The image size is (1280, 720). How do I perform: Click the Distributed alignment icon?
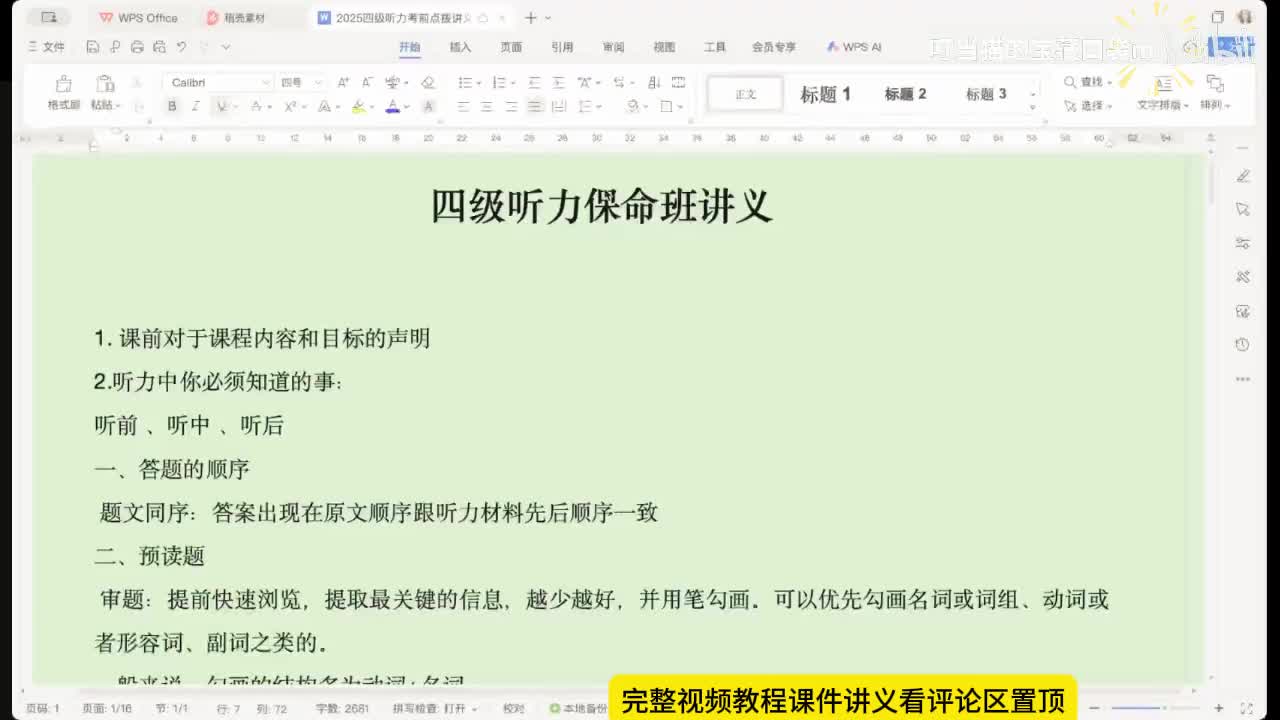(558, 106)
